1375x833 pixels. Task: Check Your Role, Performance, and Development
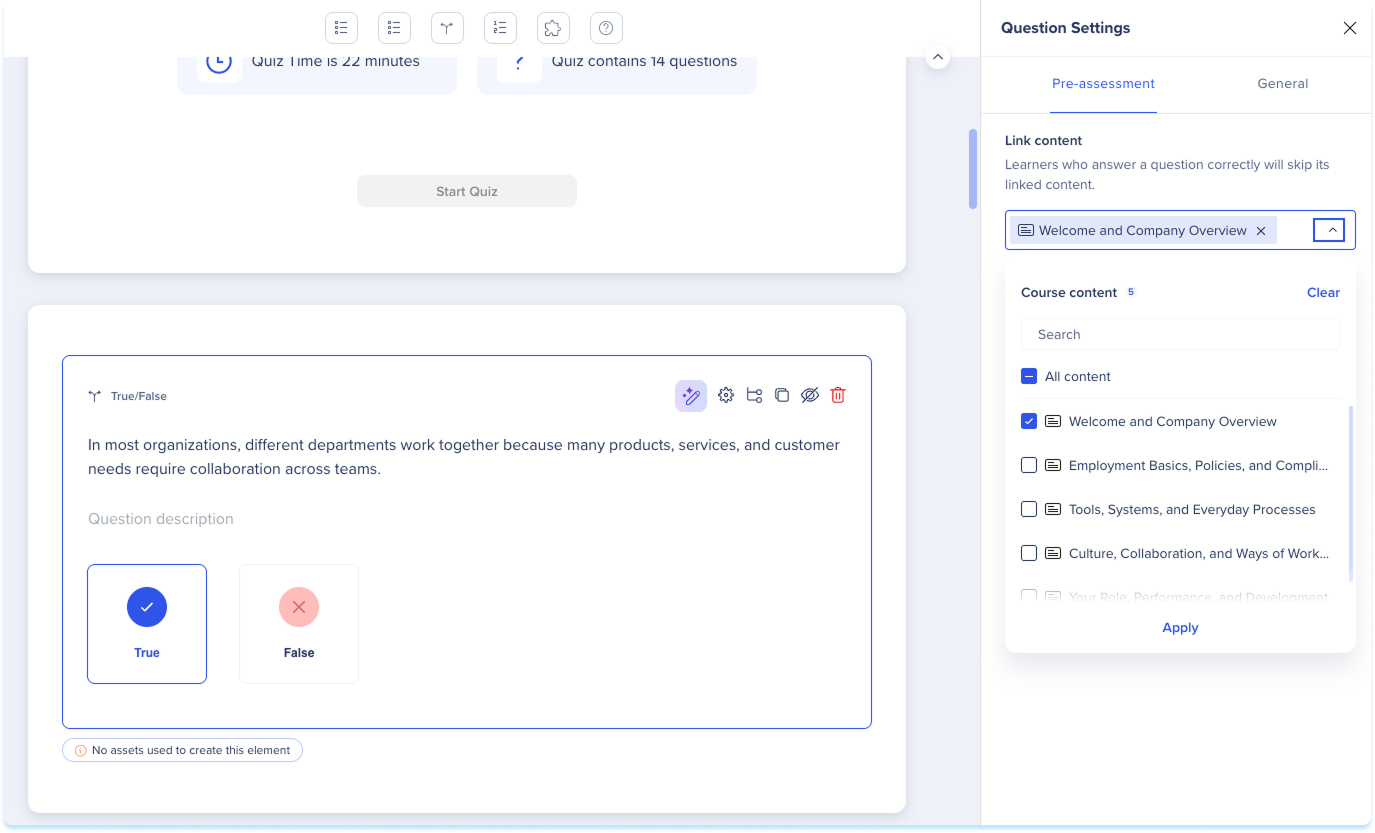click(1029, 596)
